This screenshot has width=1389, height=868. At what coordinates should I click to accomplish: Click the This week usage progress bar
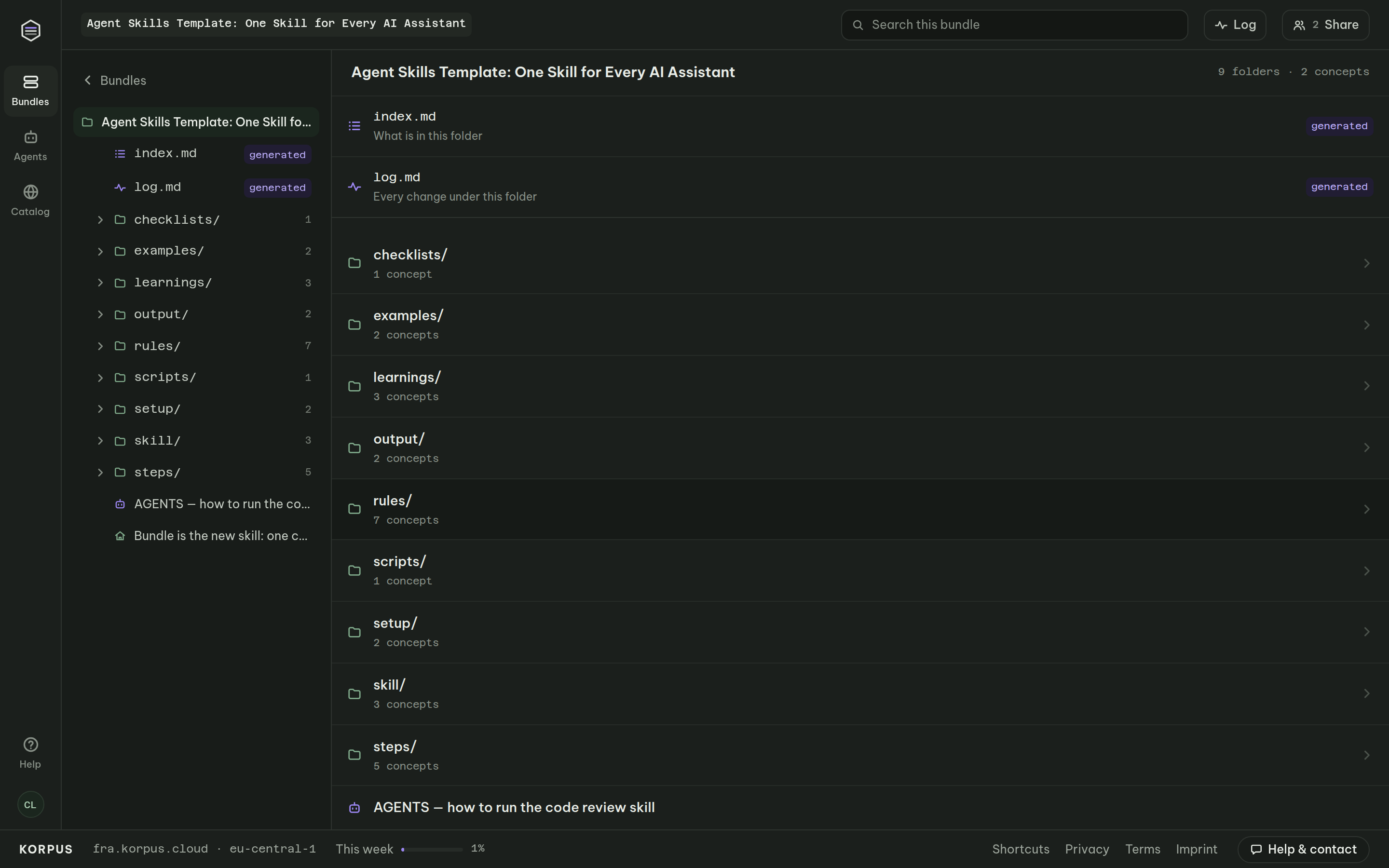click(x=432, y=849)
